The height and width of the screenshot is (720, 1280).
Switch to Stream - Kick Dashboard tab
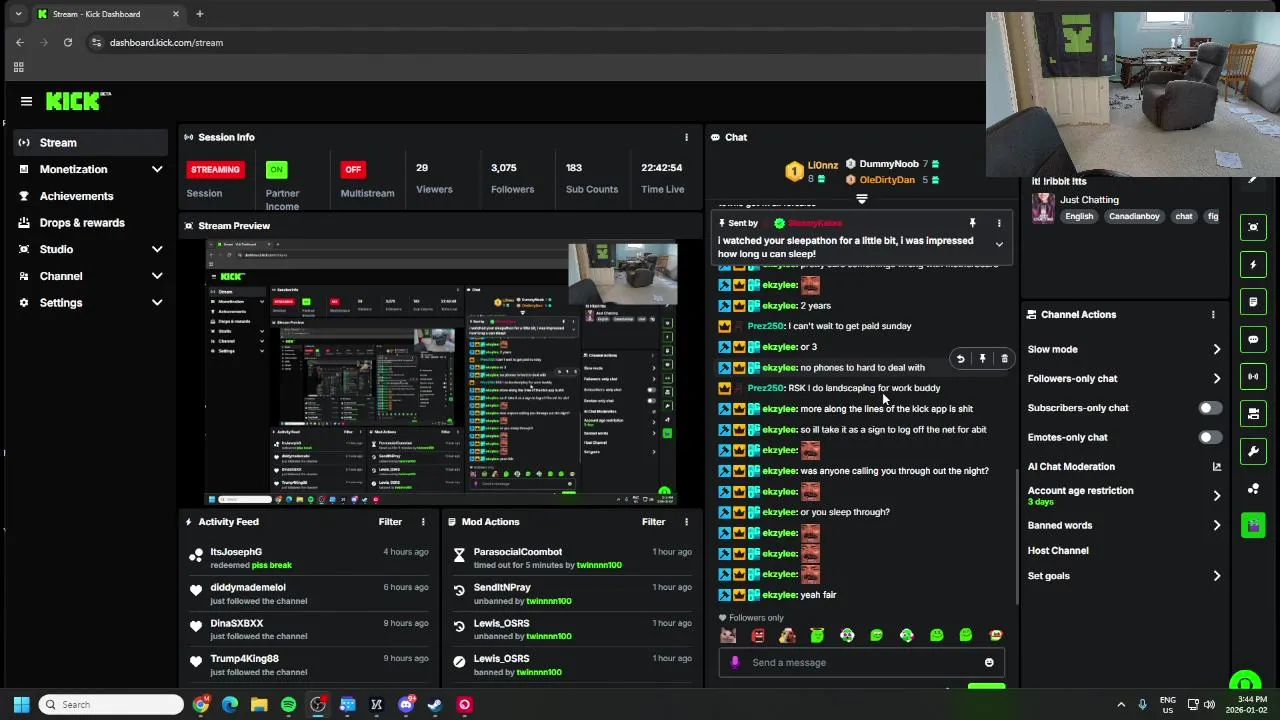(x=108, y=14)
